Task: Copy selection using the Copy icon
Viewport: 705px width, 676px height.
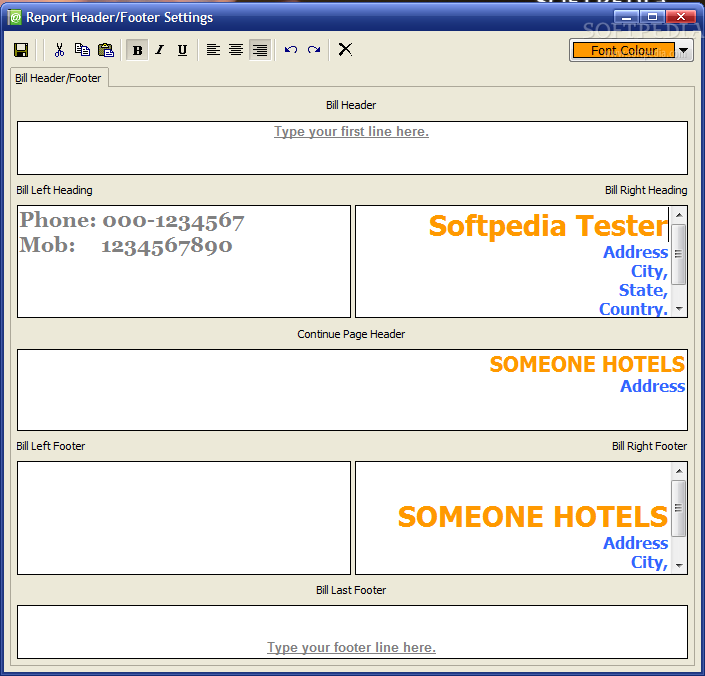Action: point(82,49)
